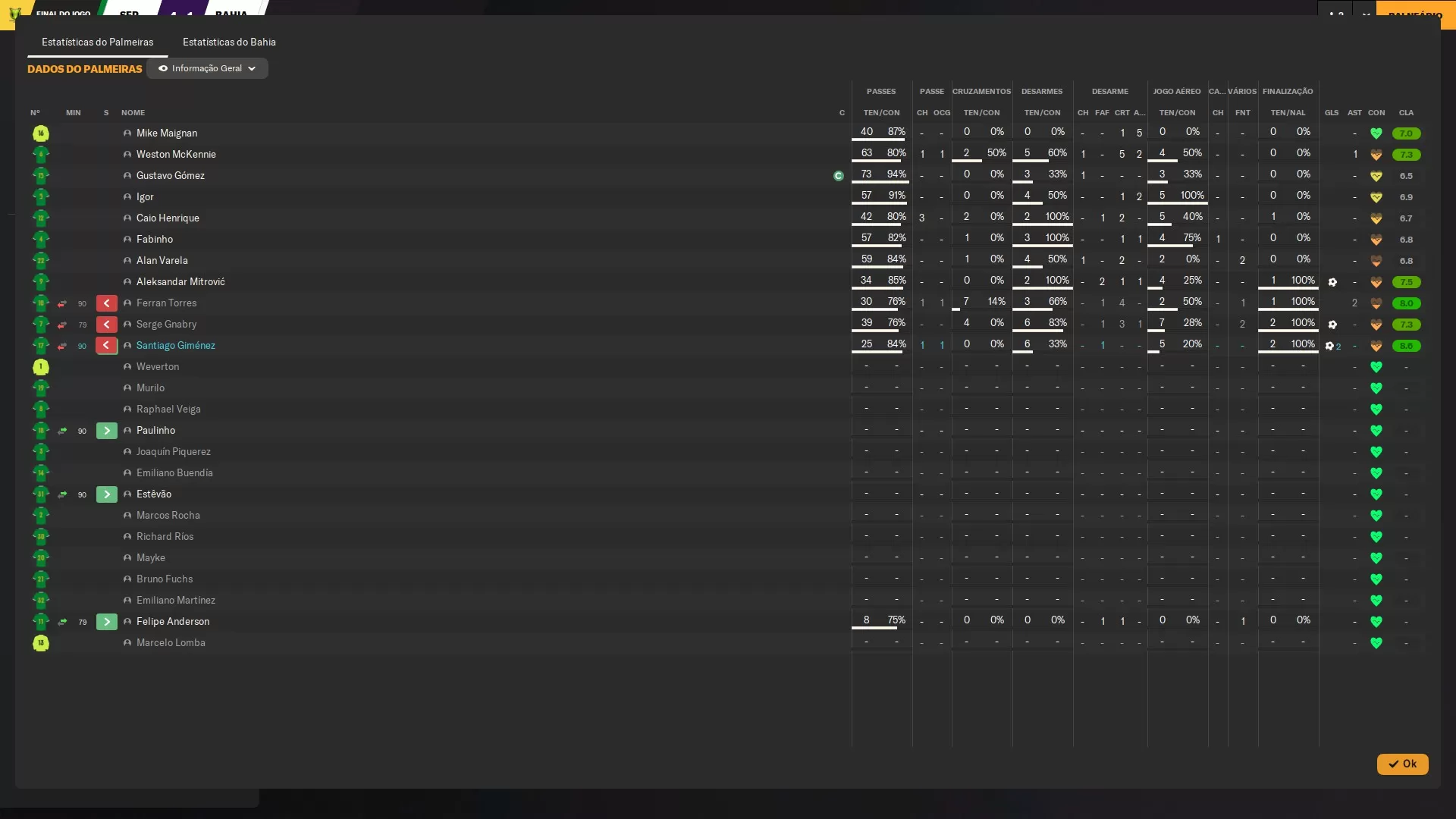Click PASSES column group header
This screenshot has height=819, width=1456.
click(881, 92)
